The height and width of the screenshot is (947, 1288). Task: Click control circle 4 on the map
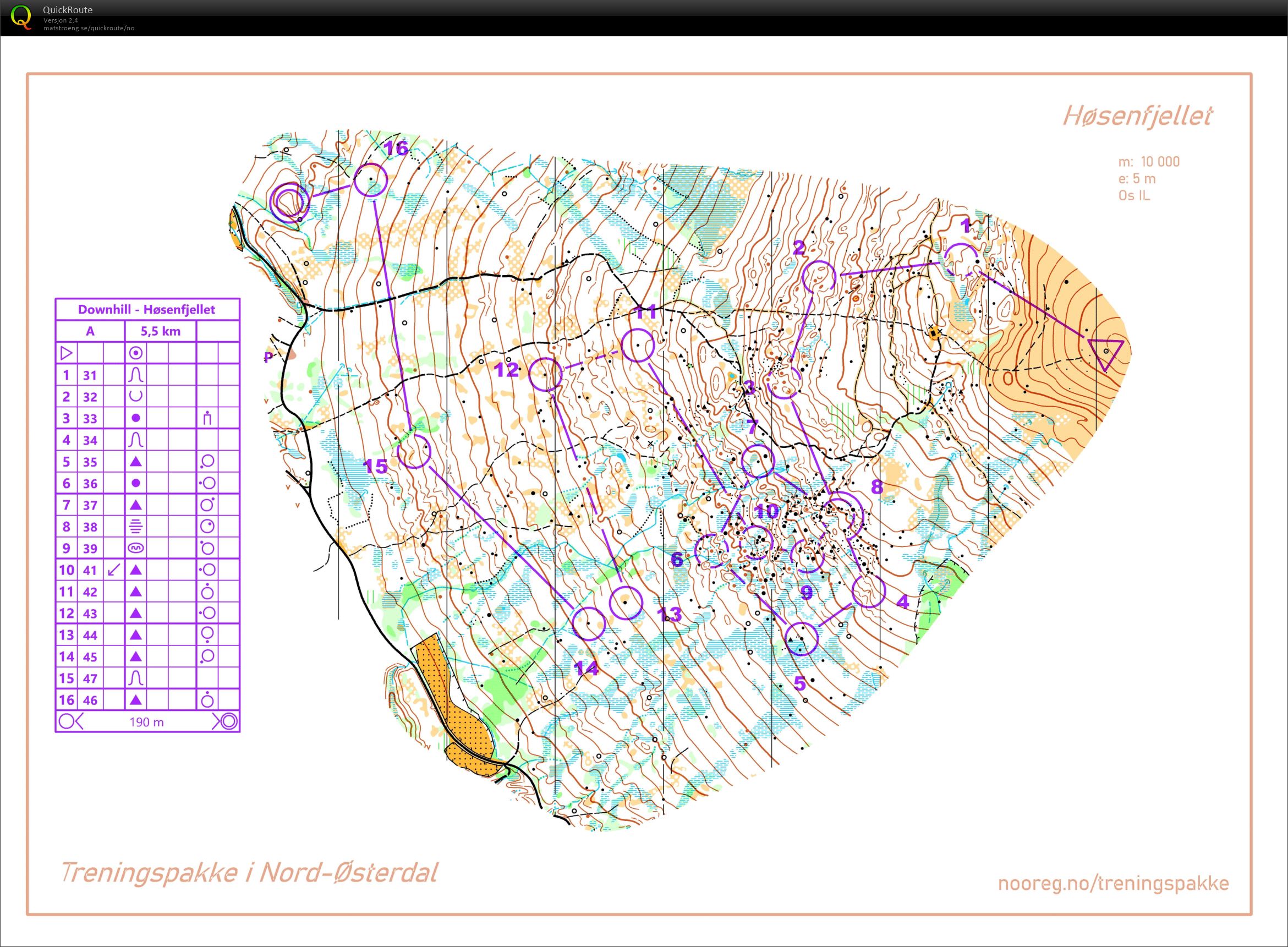click(x=868, y=590)
